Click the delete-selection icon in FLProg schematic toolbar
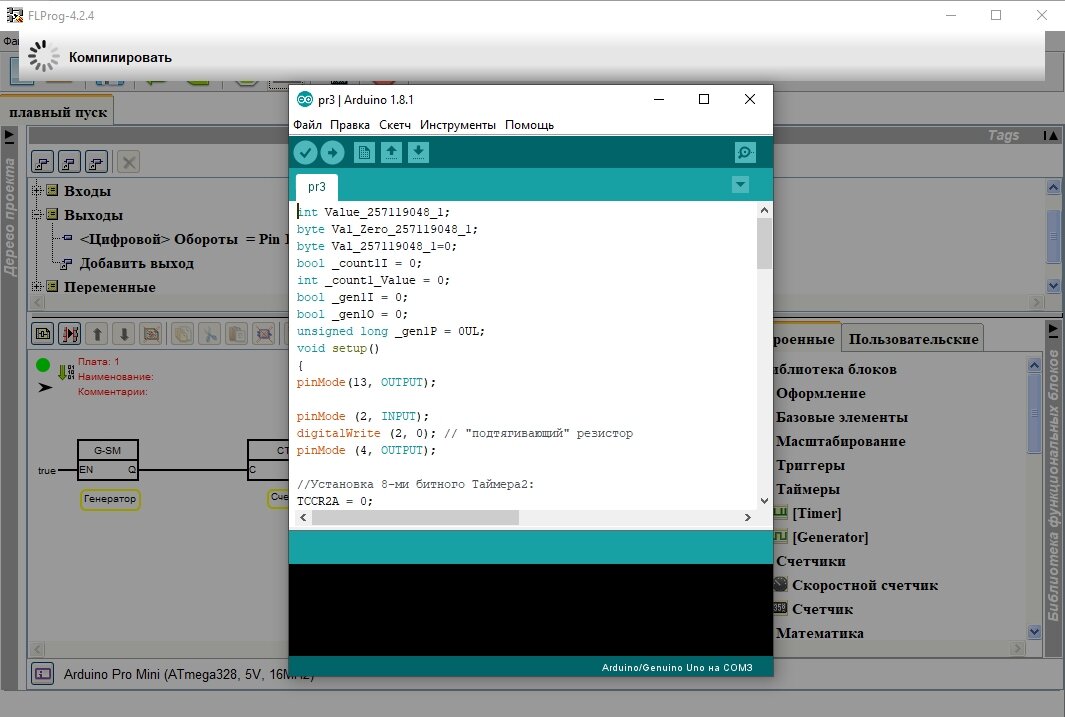Viewport: 1065px width, 717px height. (x=264, y=334)
